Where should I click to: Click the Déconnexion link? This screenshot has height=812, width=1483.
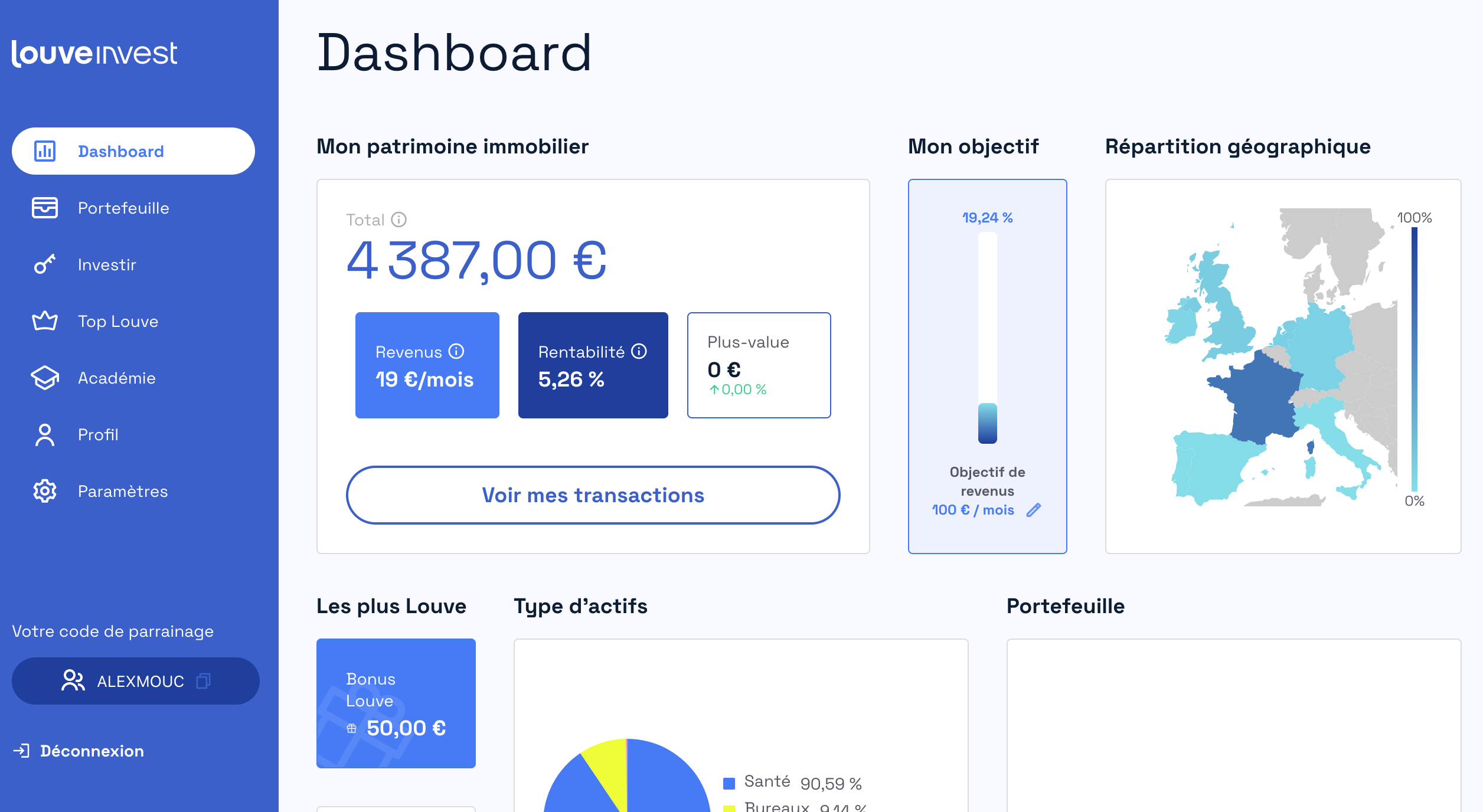(79, 751)
